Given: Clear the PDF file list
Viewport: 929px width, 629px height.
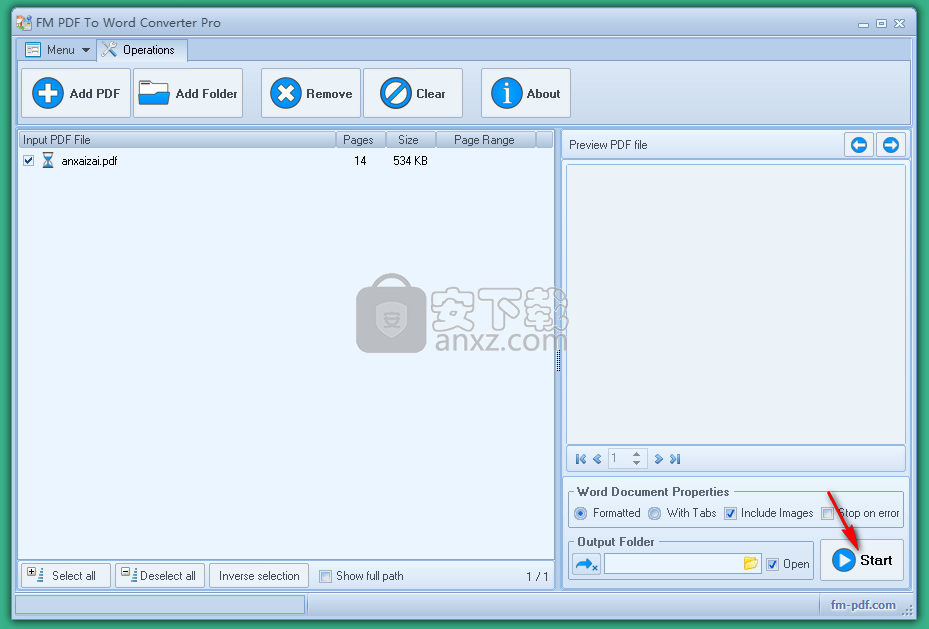Looking at the screenshot, I should pos(413,93).
